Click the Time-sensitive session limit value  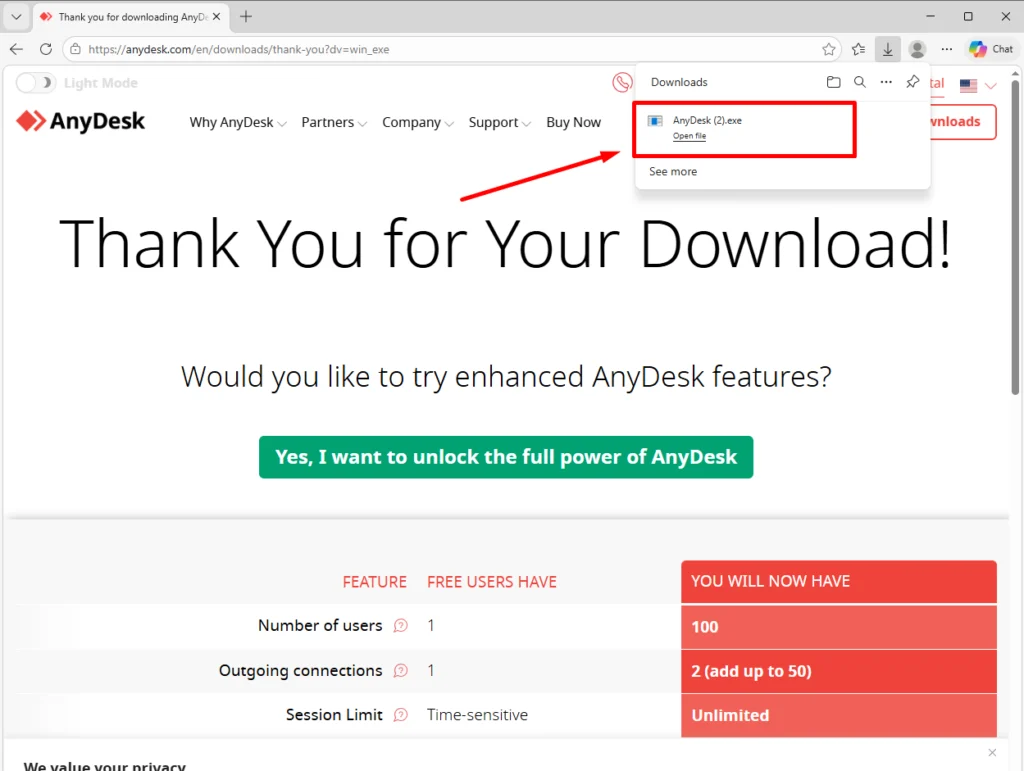click(477, 715)
